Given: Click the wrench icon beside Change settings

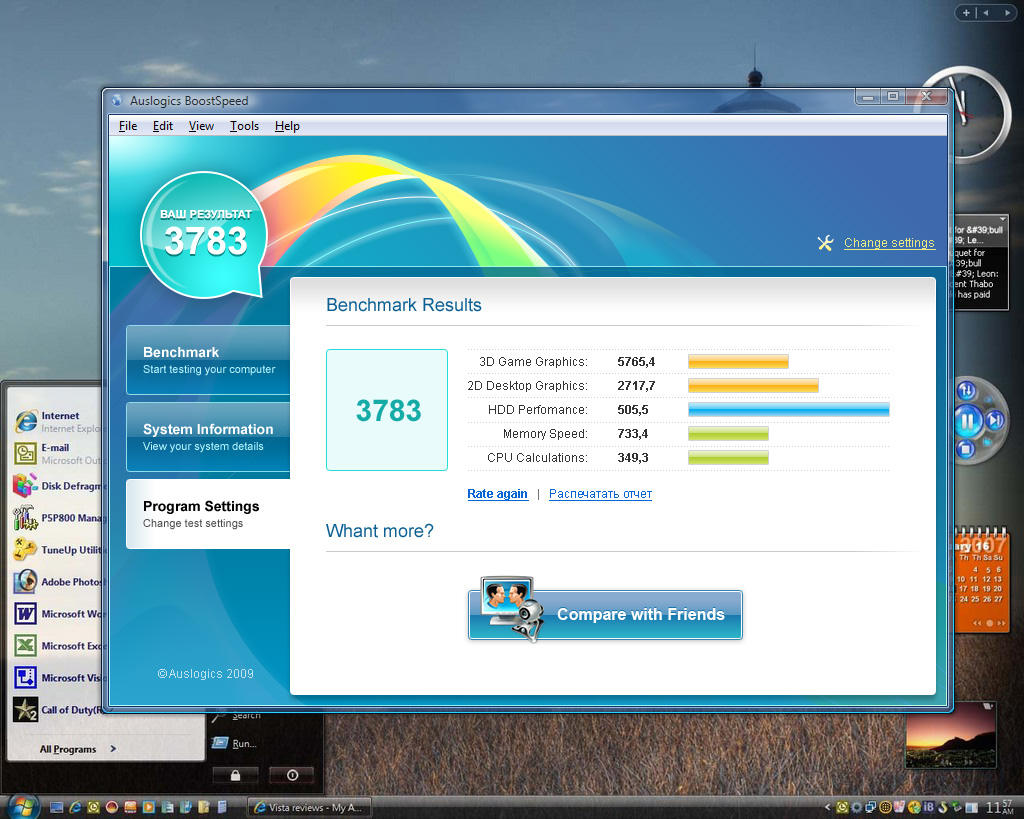Looking at the screenshot, I should pyautogui.click(x=825, y=243).
